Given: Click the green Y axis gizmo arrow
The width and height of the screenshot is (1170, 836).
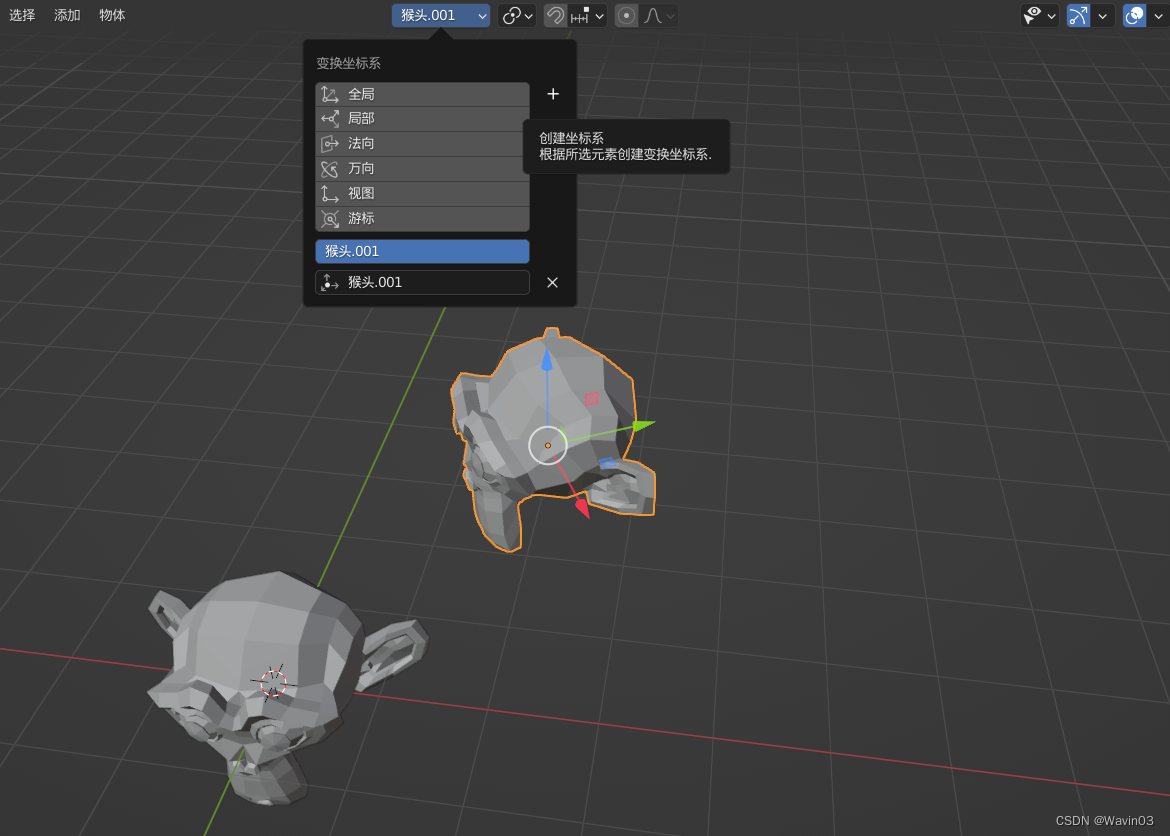Looking at the screenshot, I should [644, 425].
